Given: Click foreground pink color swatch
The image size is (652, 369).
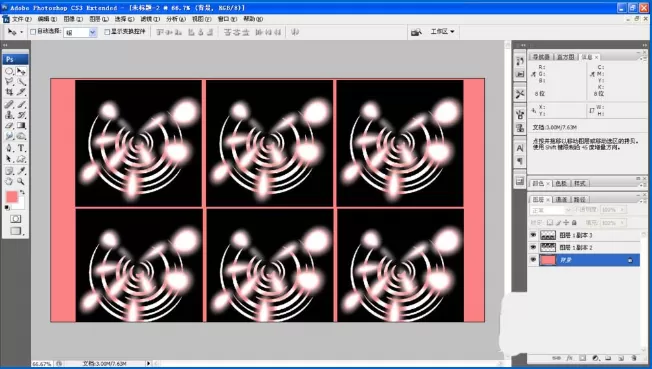Looking at the screenshot, I should (12, 197).
